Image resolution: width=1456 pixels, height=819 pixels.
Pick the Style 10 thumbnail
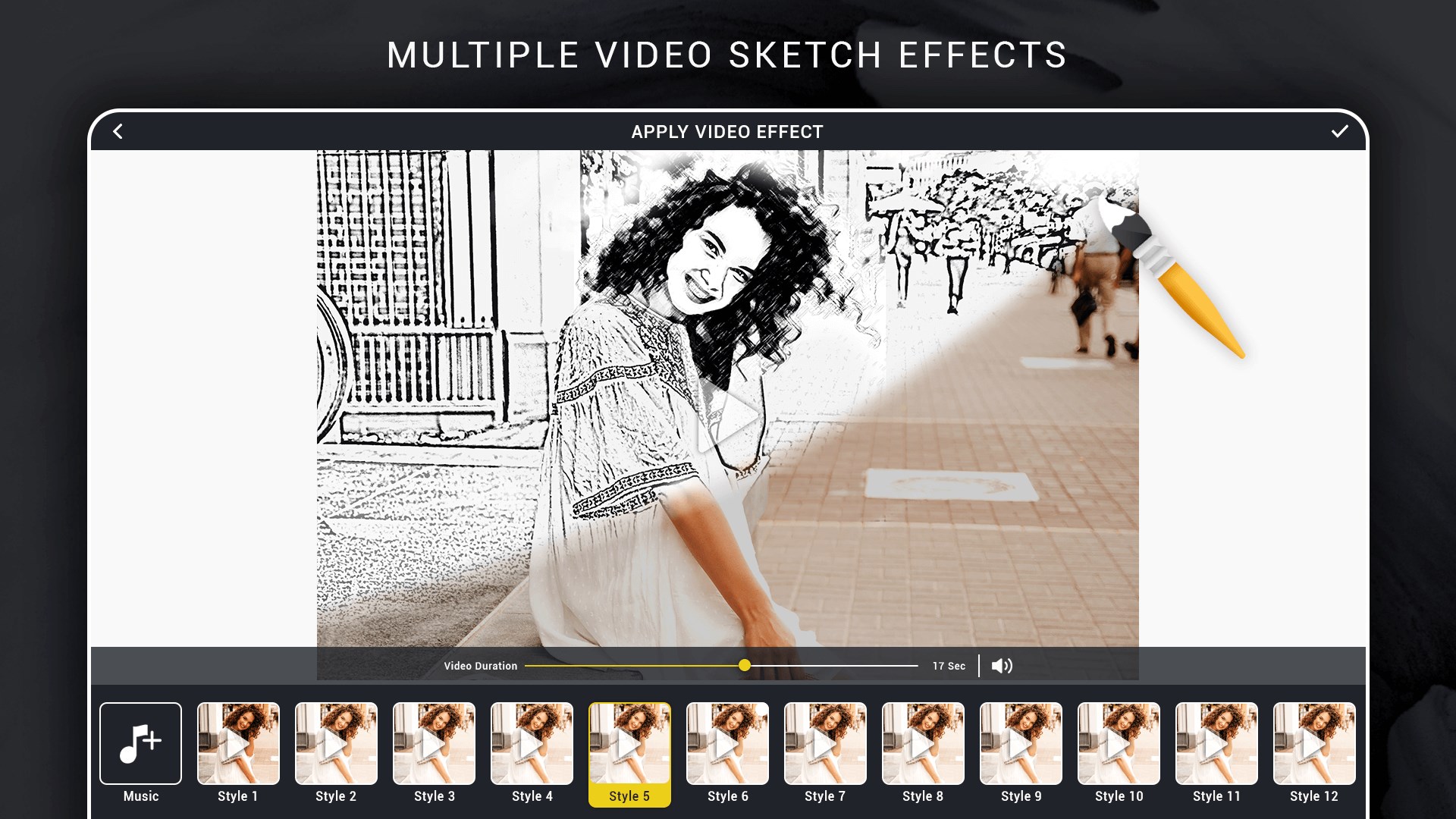tap(1119, 743)
